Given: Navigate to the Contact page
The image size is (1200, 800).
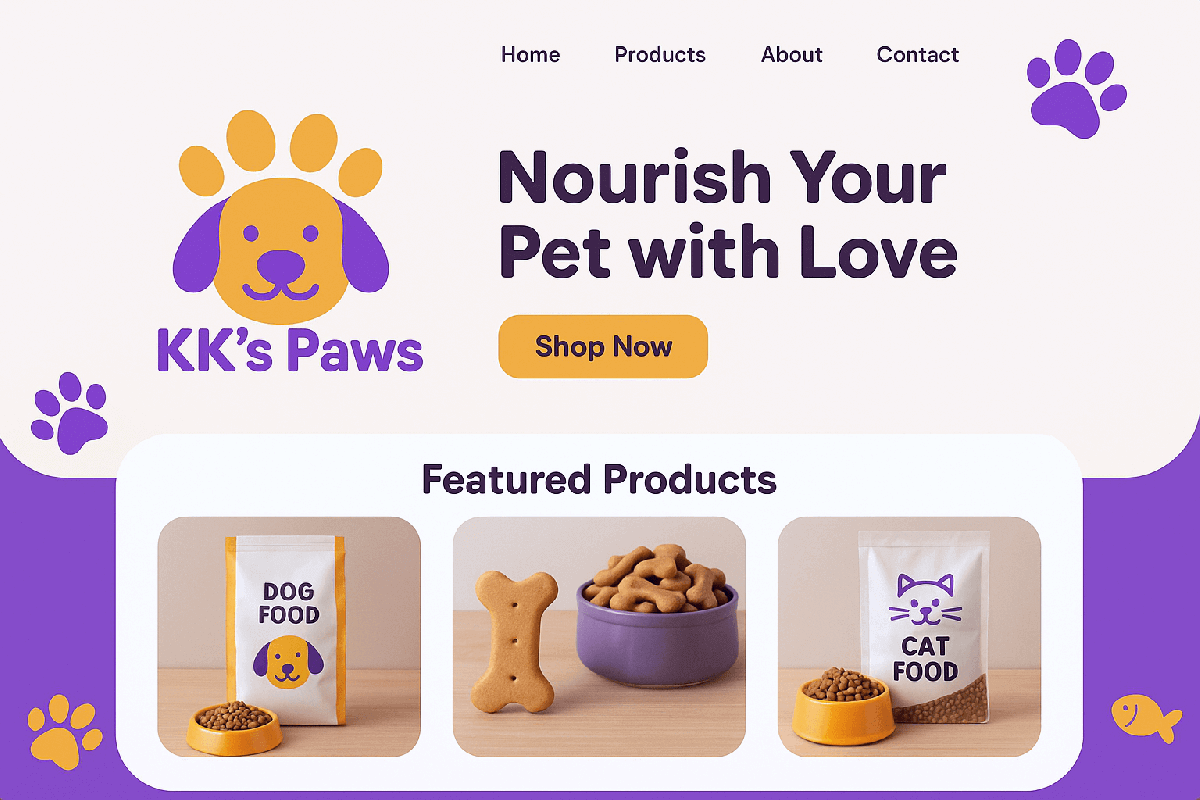Looking at the screenshot, I should pyautogui.click(x=918, y=55).
